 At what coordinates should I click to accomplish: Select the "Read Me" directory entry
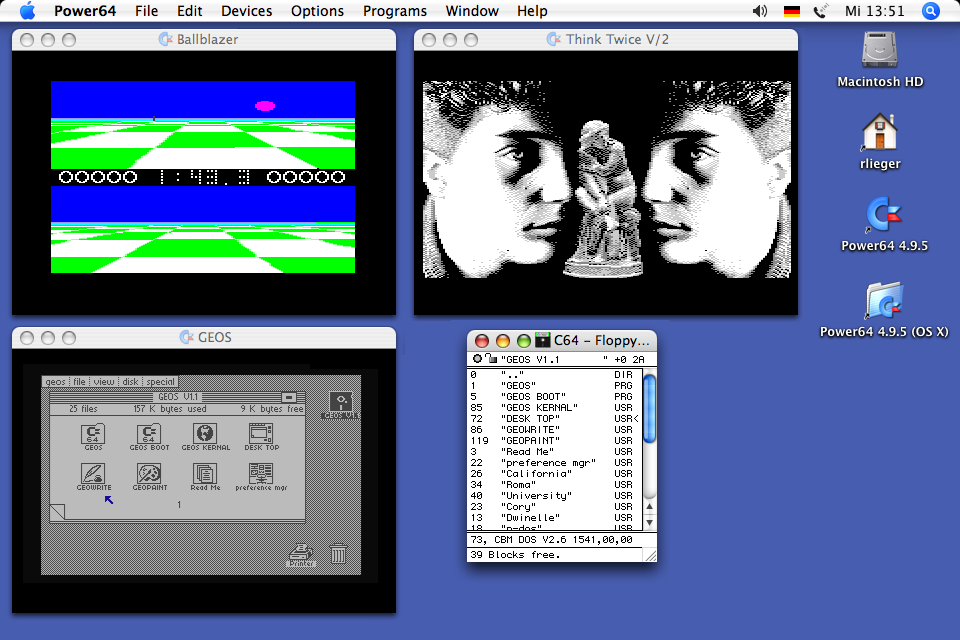pos(555,451)
